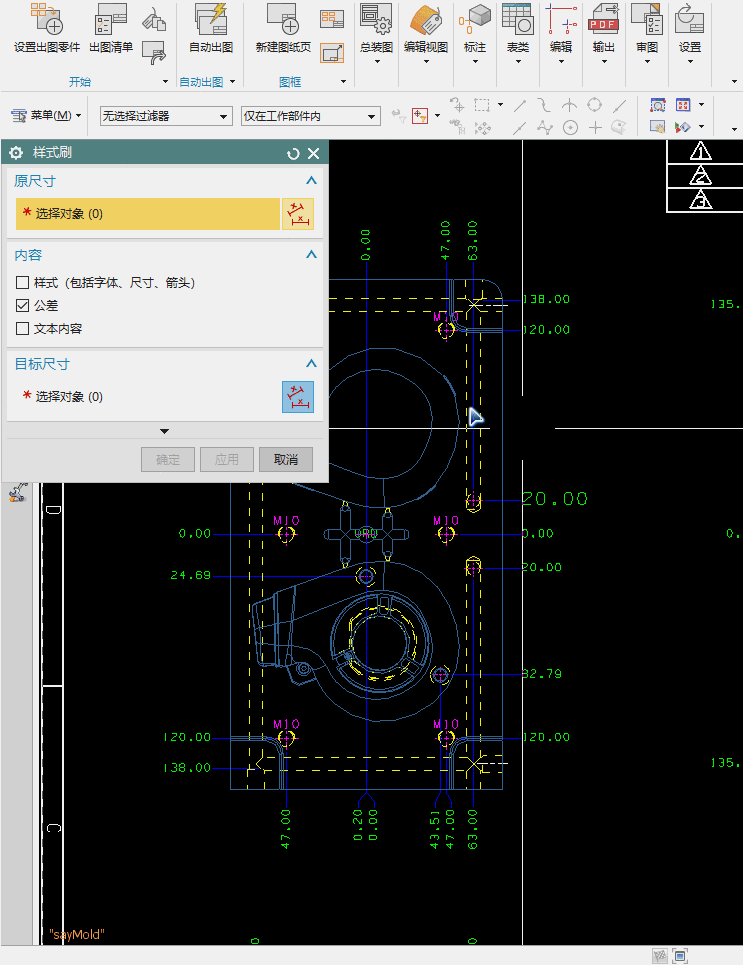Click status bar icon at bottom right

pyautogui.click(x=680, y=956)
